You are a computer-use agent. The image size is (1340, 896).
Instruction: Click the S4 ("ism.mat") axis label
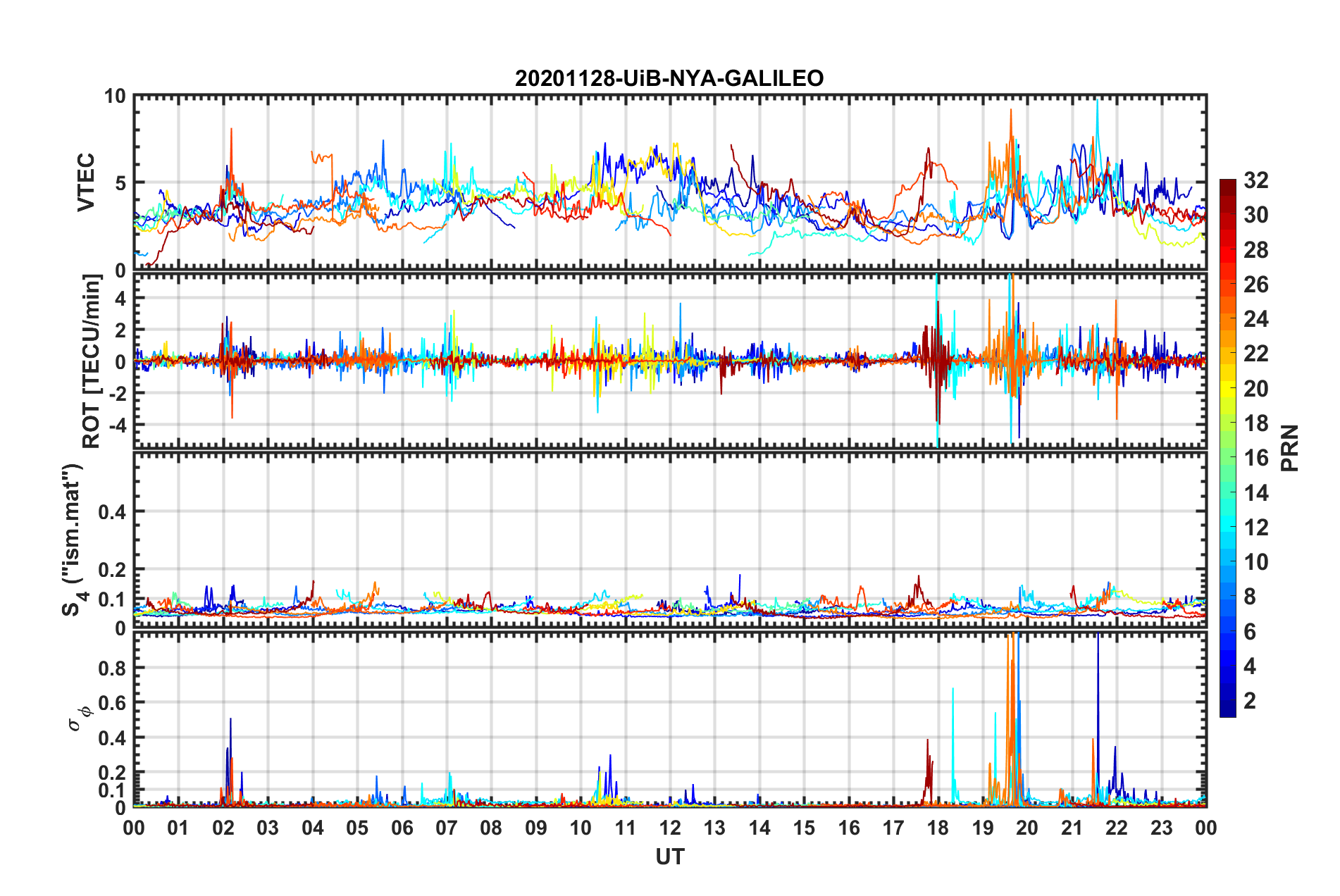[x=73, y=540]
